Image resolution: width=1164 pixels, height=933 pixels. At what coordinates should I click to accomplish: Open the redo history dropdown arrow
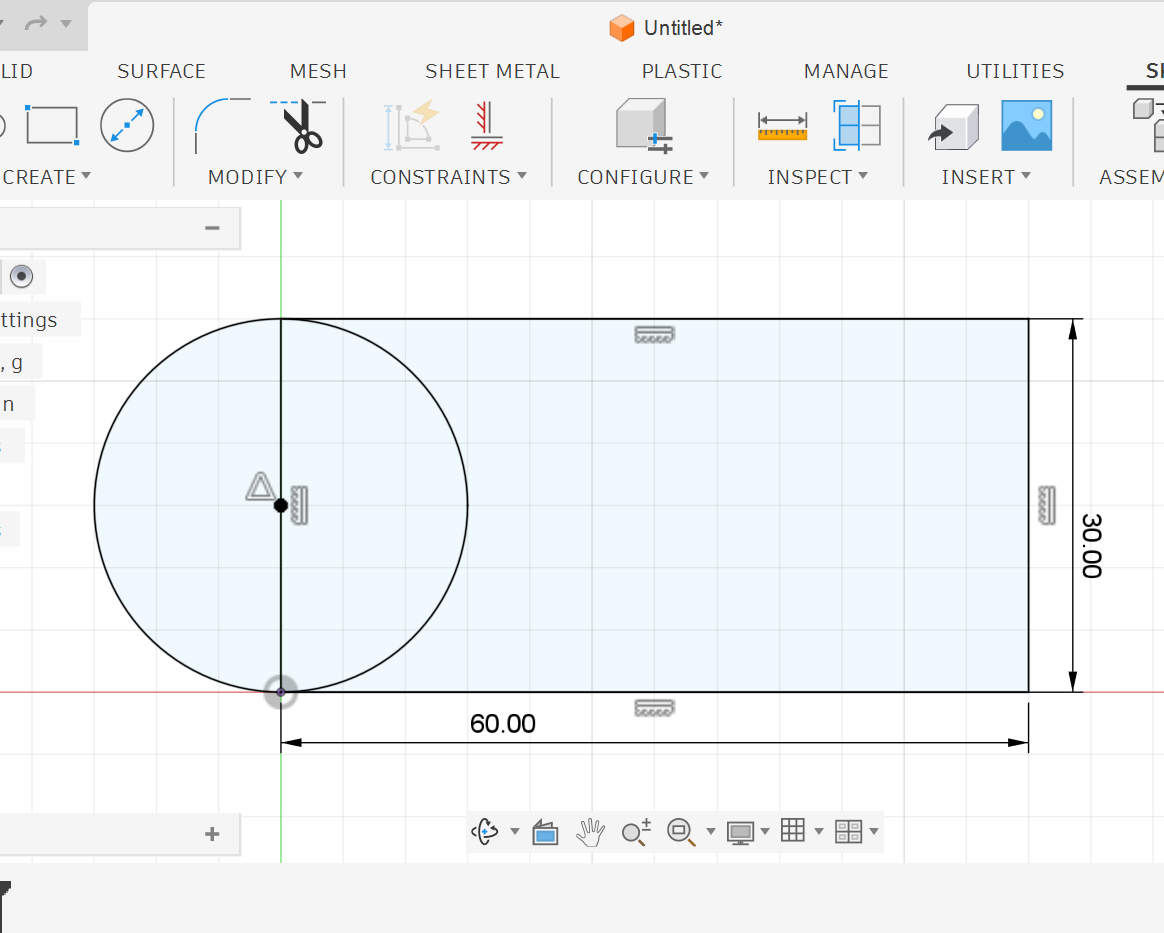point(66,24)
